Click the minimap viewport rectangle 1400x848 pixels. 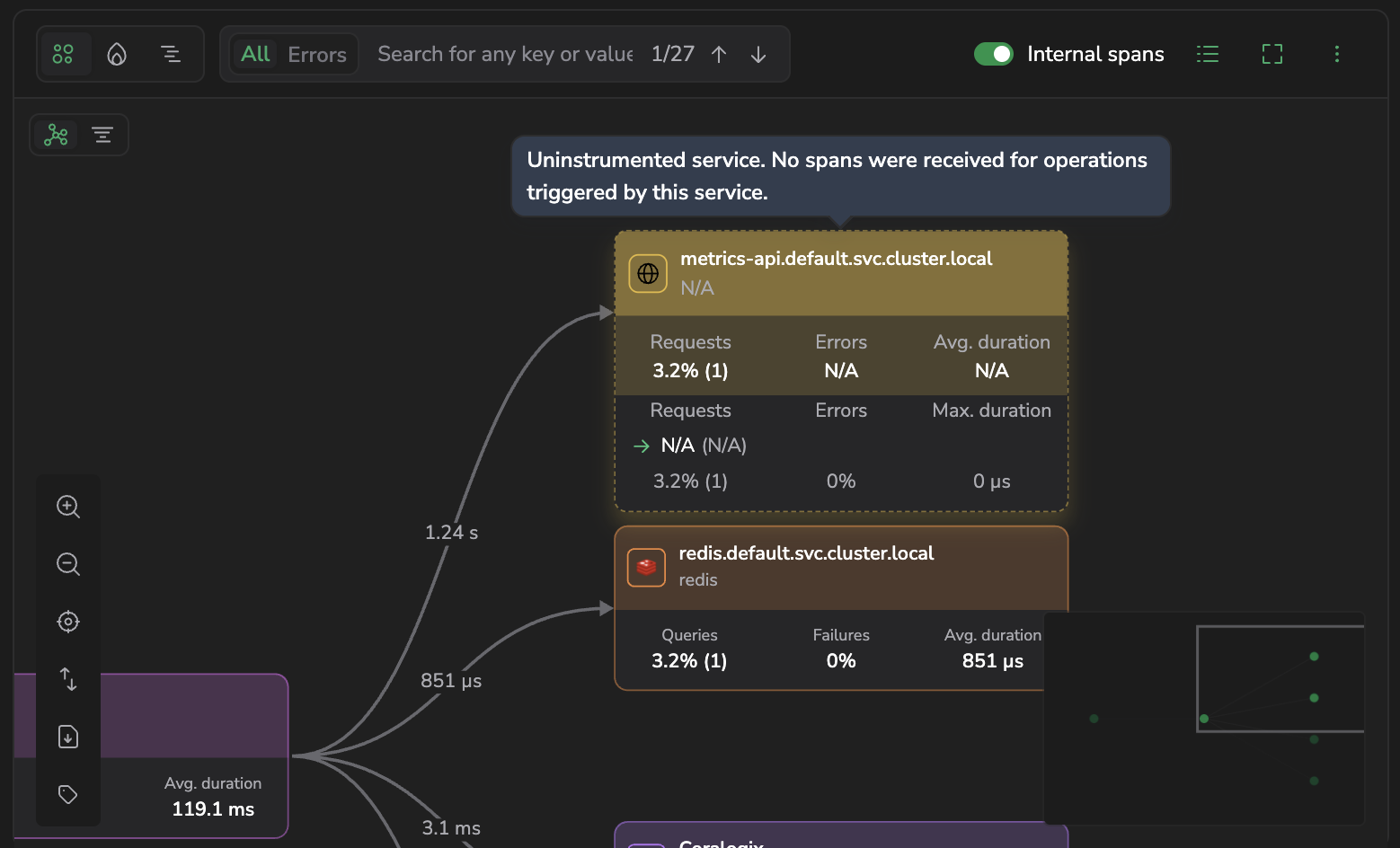(1280, 679)
